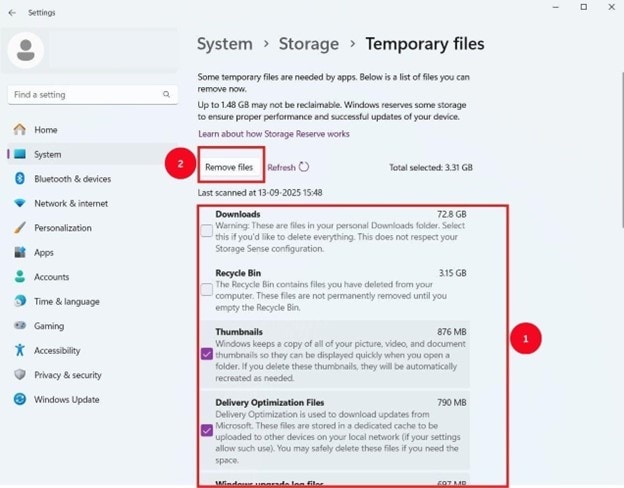This screenshot has height=488, width=624.
Task: Open Learn about how Storage Reserve works
Action: click(274, 134)
